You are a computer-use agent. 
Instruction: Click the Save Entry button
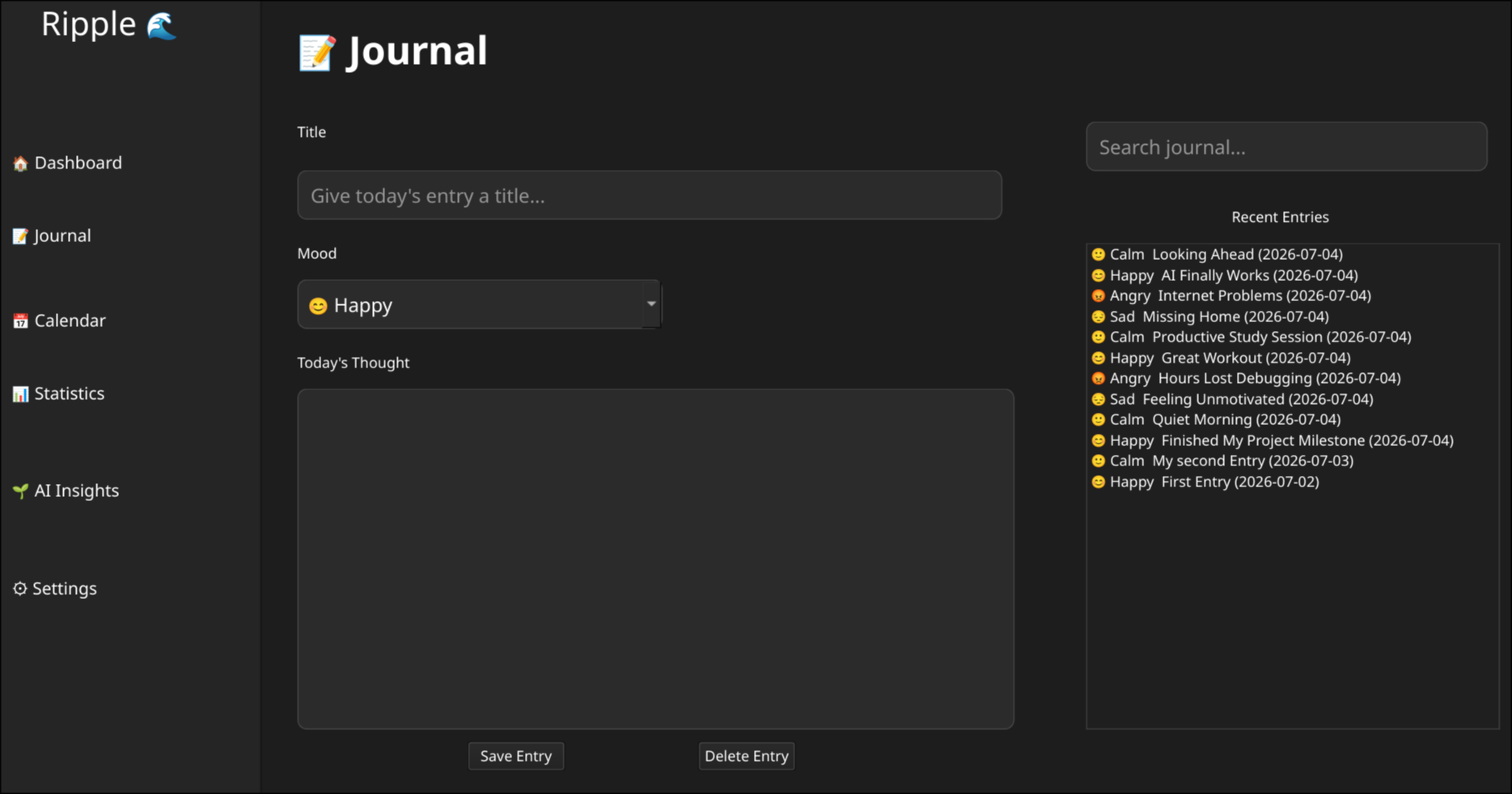516,756
